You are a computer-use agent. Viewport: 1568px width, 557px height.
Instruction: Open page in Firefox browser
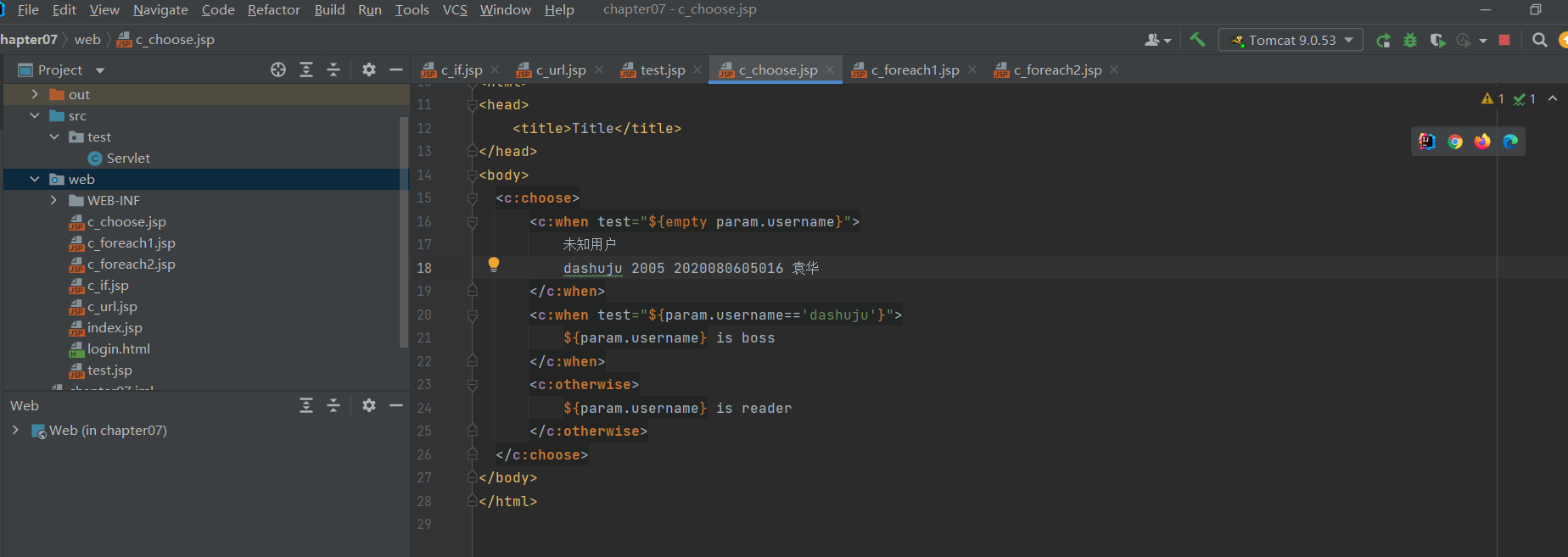pyautogui.click(x=1482, y=142)
